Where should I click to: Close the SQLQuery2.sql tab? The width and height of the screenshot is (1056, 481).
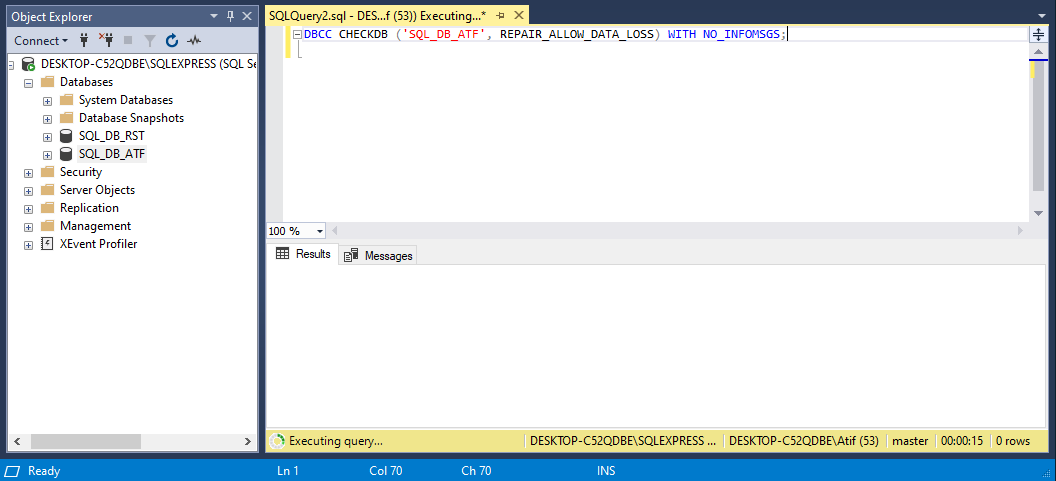click(x=519, y=15)
